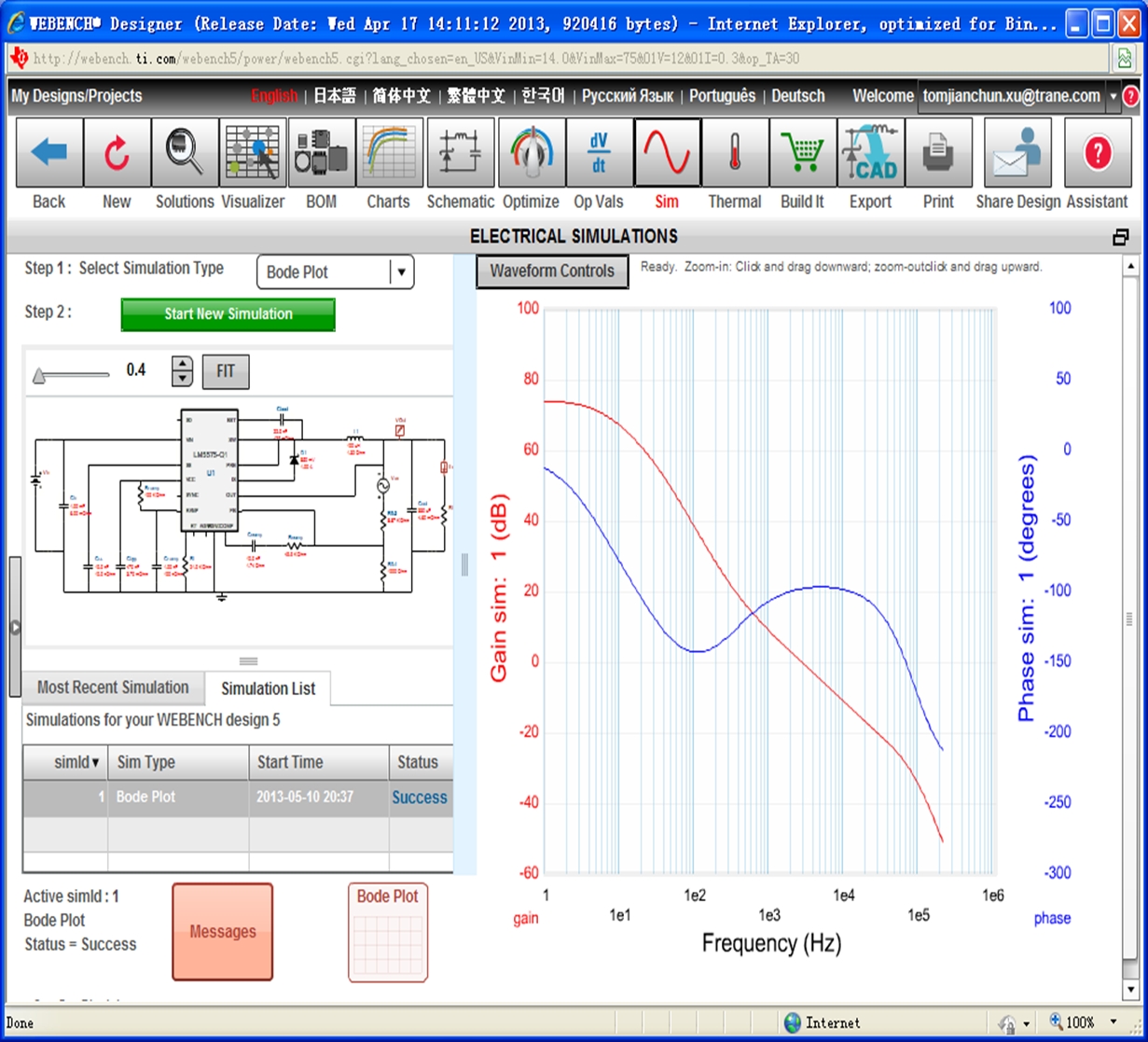
Task: Select Русский Язык language
Action: tap(629, 96)
